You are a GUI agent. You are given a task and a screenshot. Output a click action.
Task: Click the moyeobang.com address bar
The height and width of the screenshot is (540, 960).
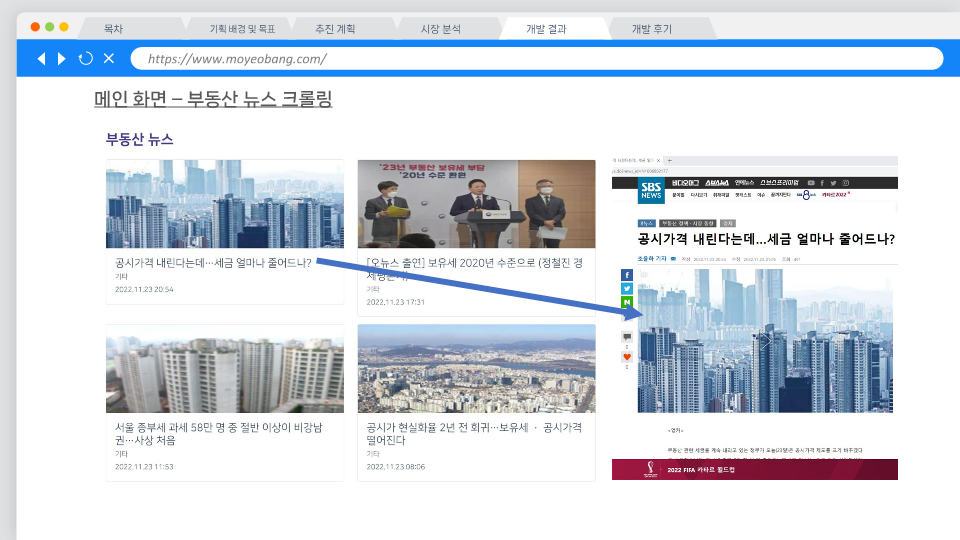click(x=536, y=59)
